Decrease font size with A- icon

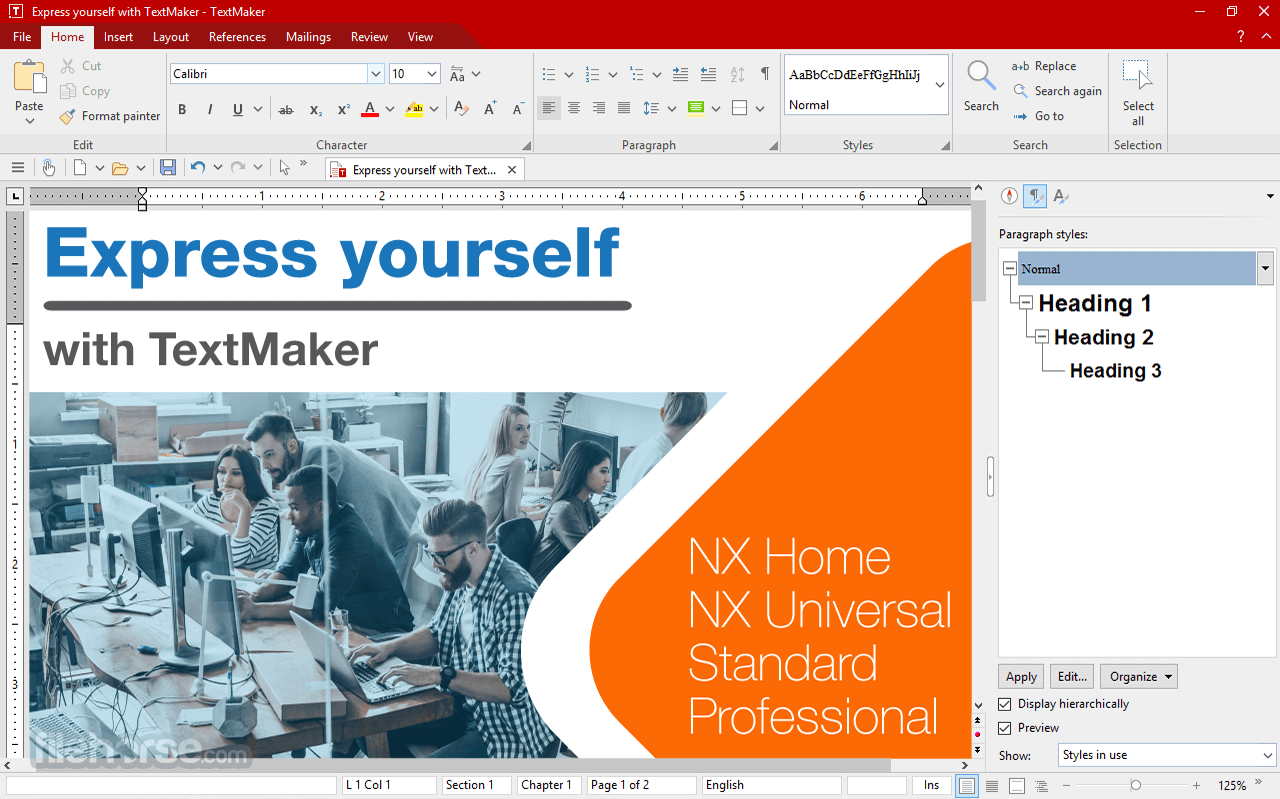(x=518, y=109)
